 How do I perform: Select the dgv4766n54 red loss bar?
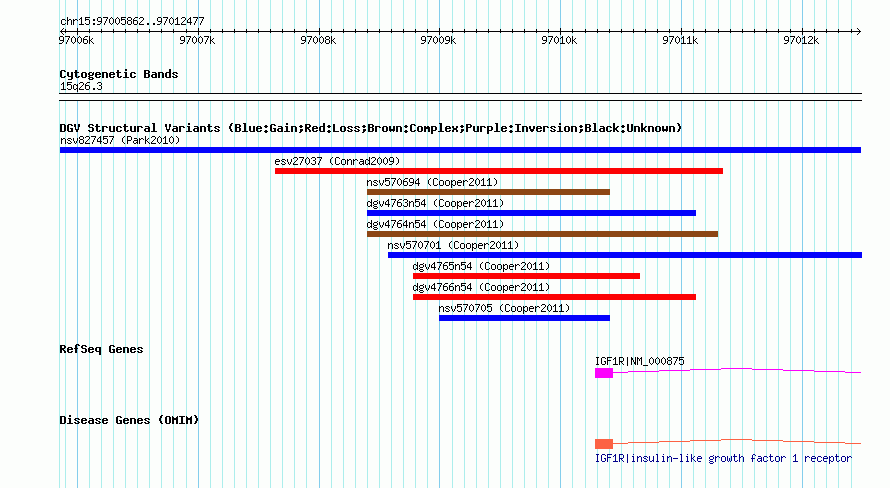click(x=554, y=297)
